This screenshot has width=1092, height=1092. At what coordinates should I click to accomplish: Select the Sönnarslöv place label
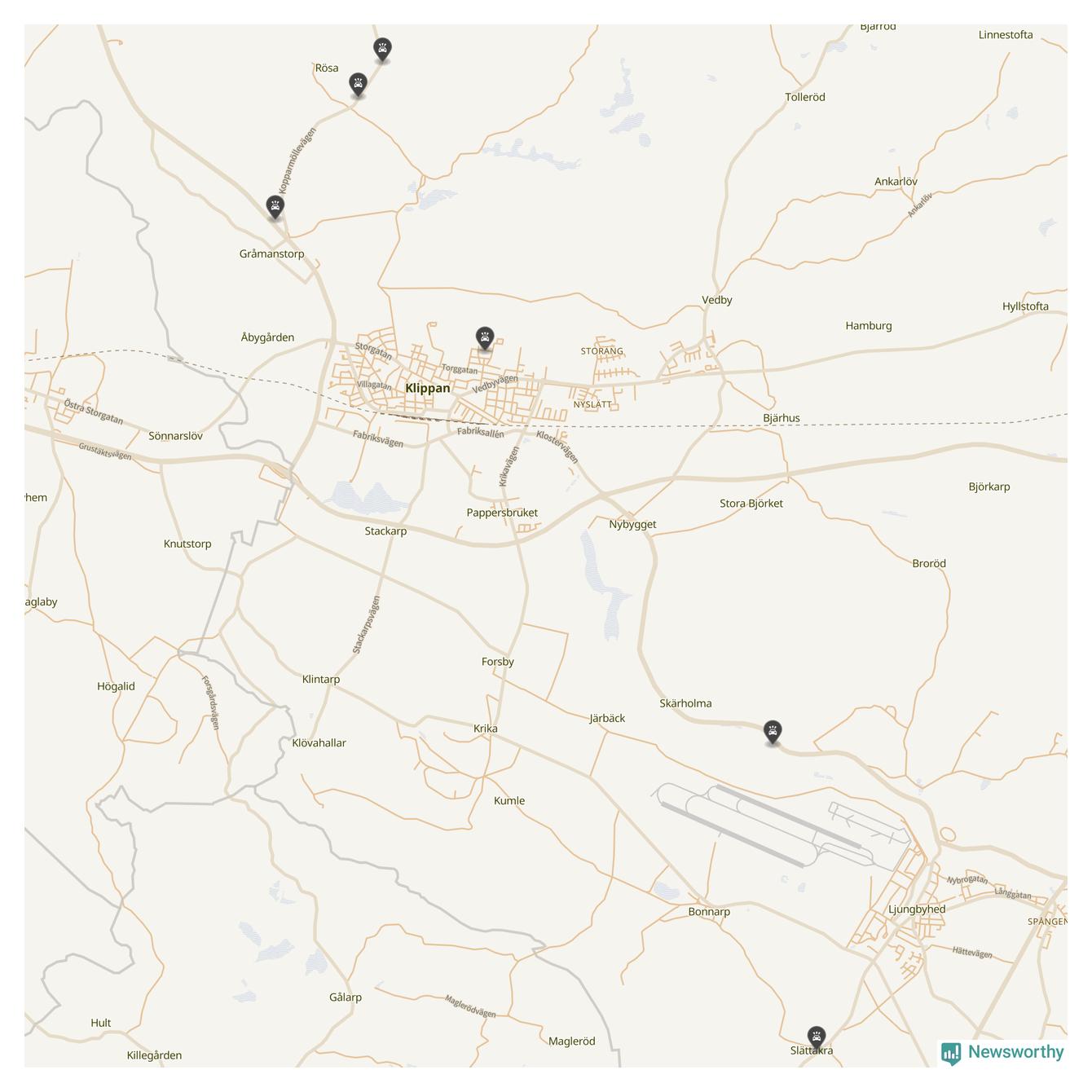pyautogui.click(x=175, y=436)
